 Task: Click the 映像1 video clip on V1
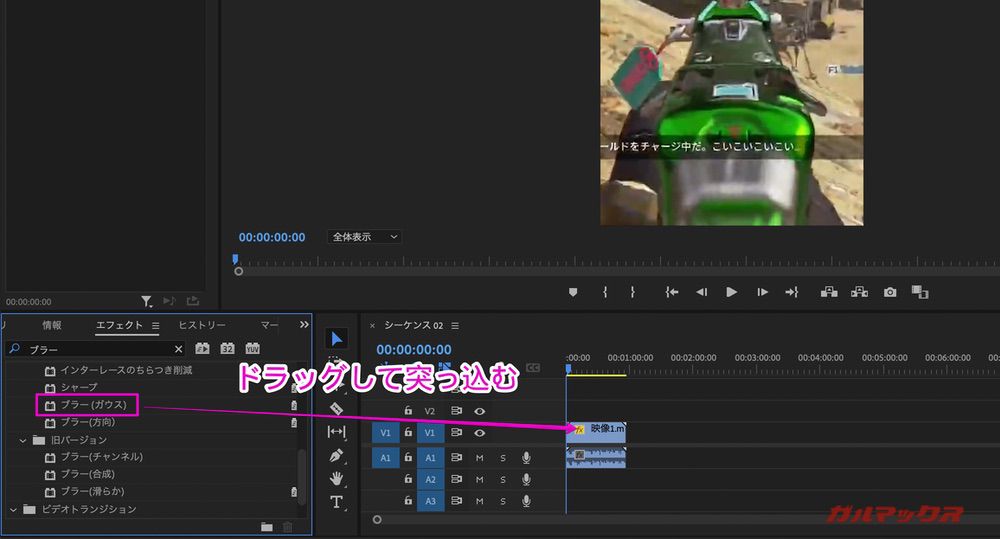tap(596, 432)
